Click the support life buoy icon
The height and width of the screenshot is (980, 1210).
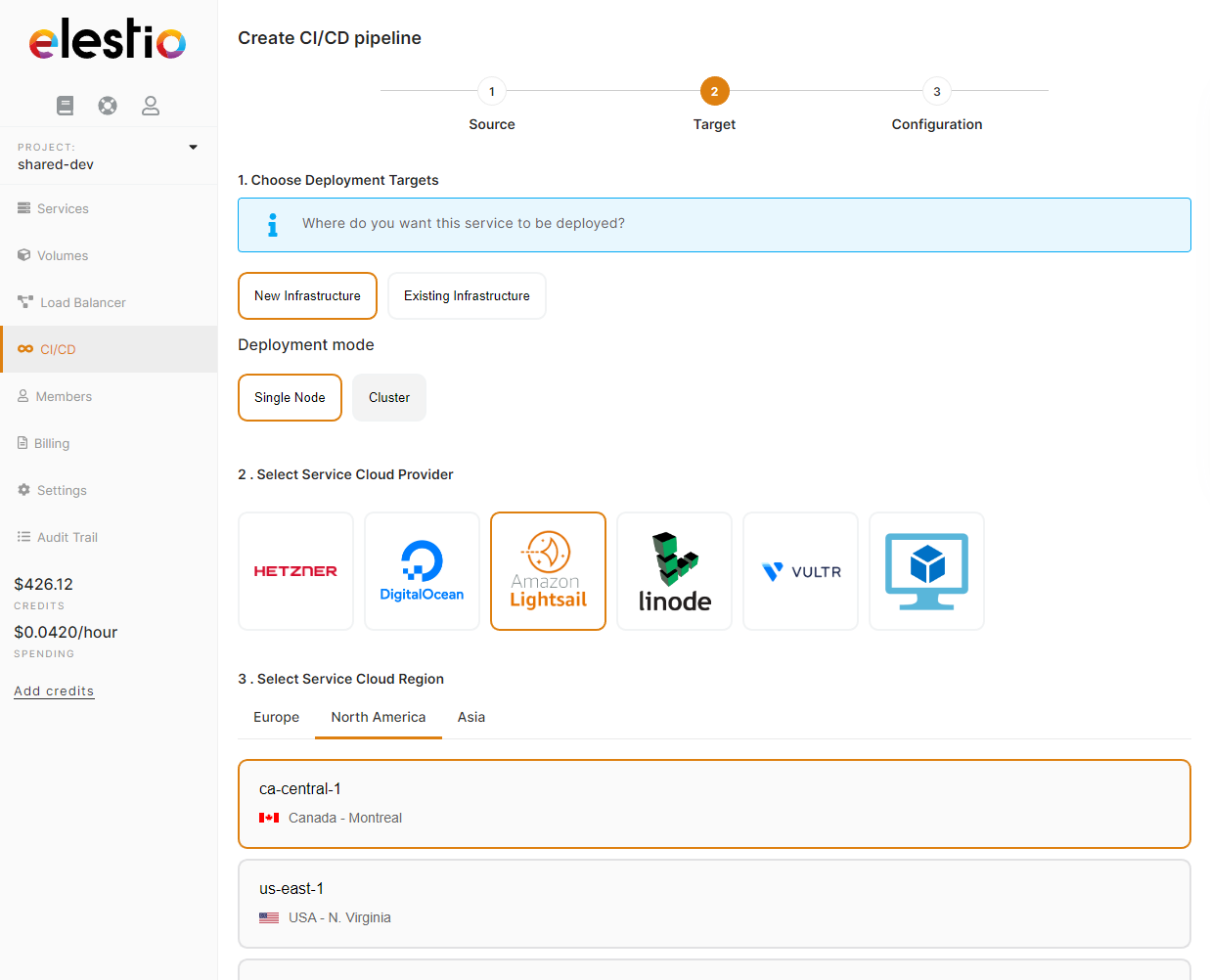[x=108, y=105]
